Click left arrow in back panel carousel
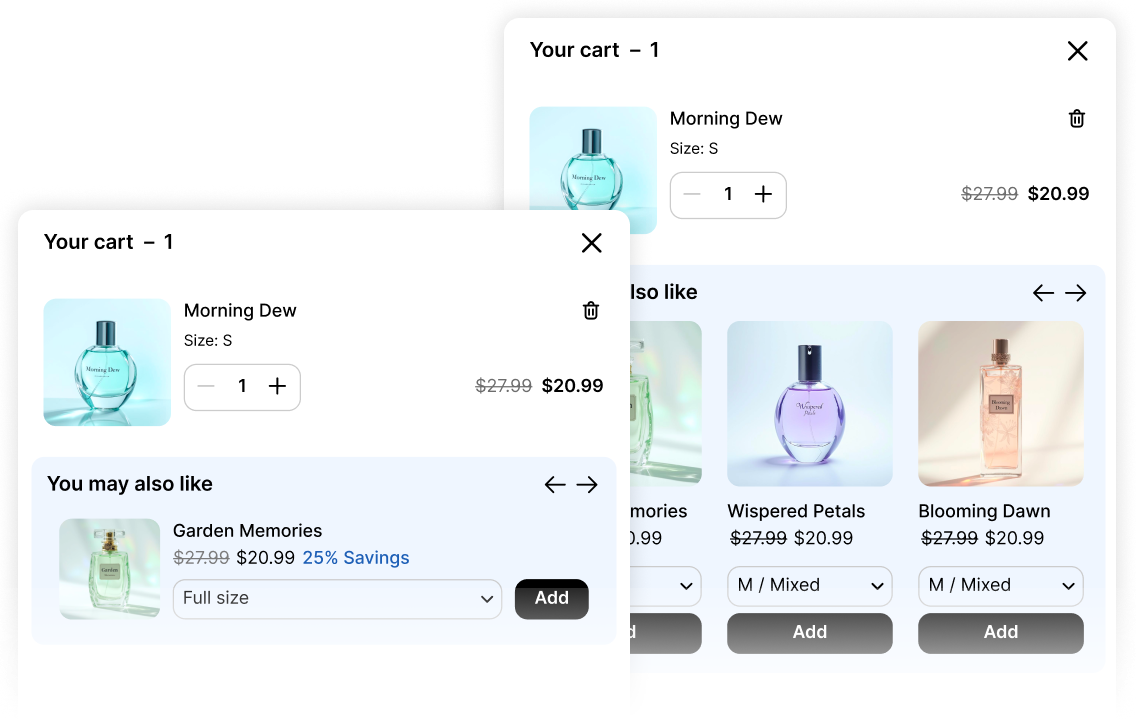Screen dimensions: 1136x720 coord(1043,293)
